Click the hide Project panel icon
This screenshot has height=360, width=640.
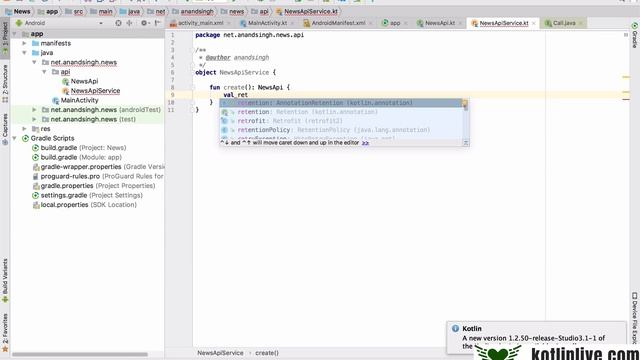pos(158,23)
